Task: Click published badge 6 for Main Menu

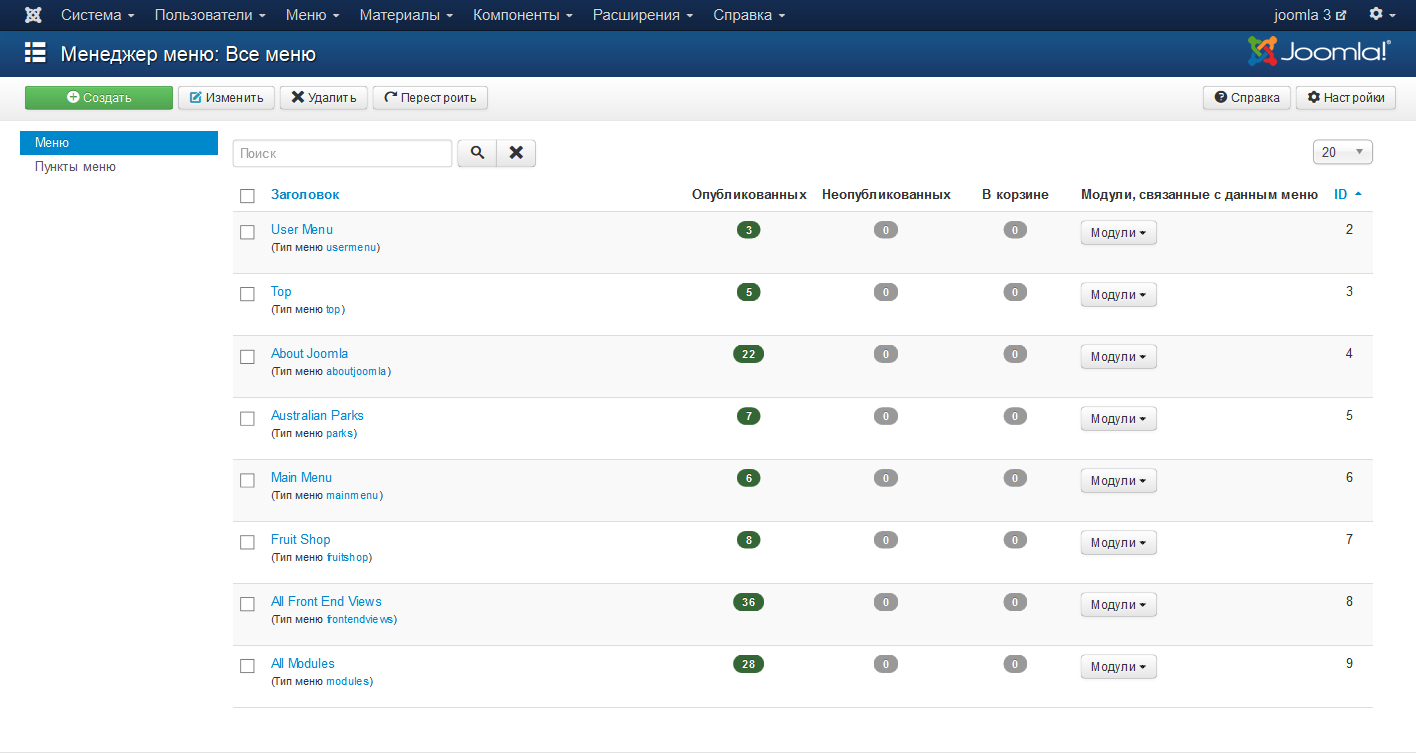Action: point(748,478)
